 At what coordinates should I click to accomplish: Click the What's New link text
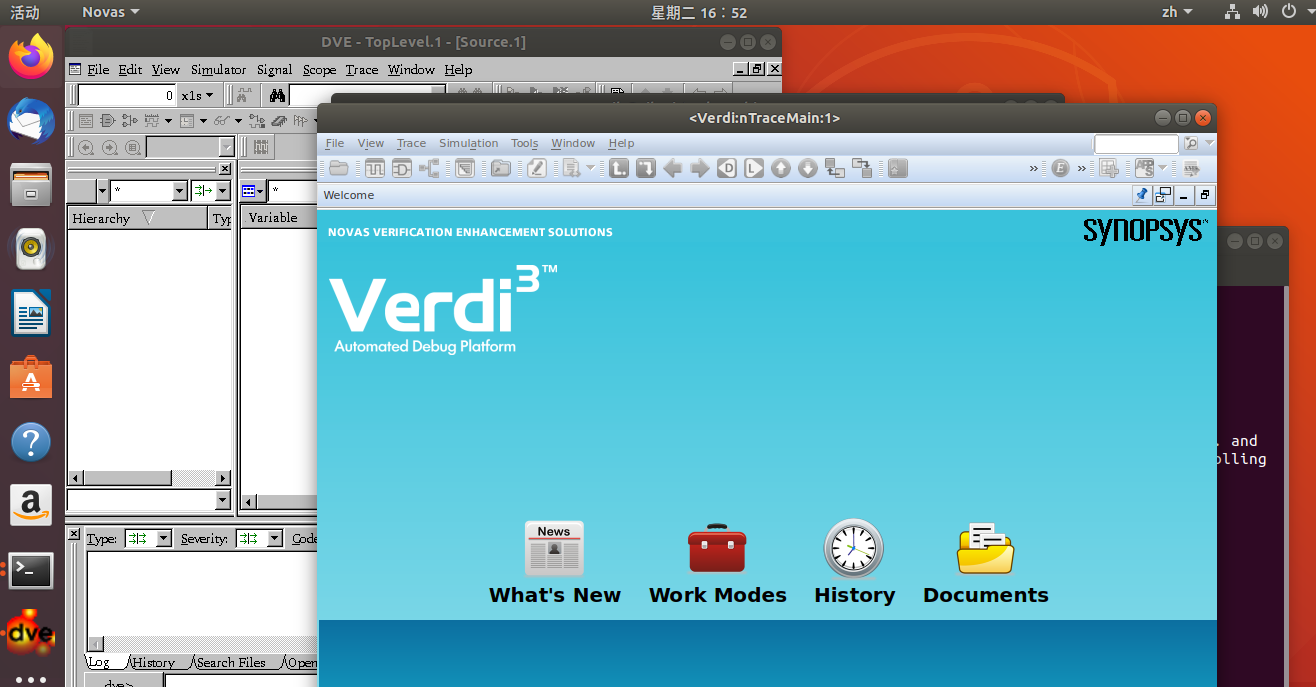point(555,595)
